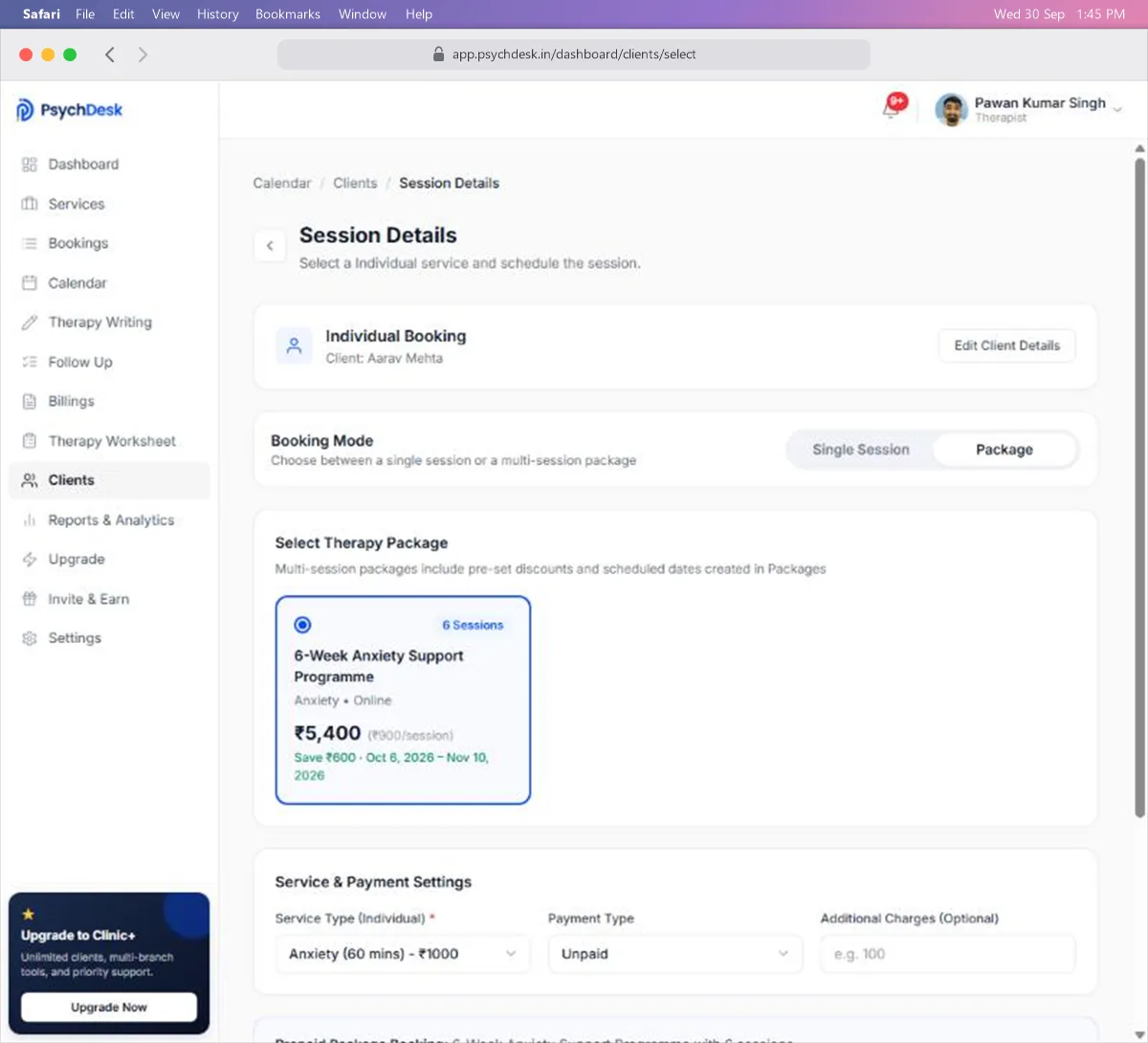Click the Calendar sidebar icon
This screenshot has width=1148, height=1043.
click(x=29, y=283)
